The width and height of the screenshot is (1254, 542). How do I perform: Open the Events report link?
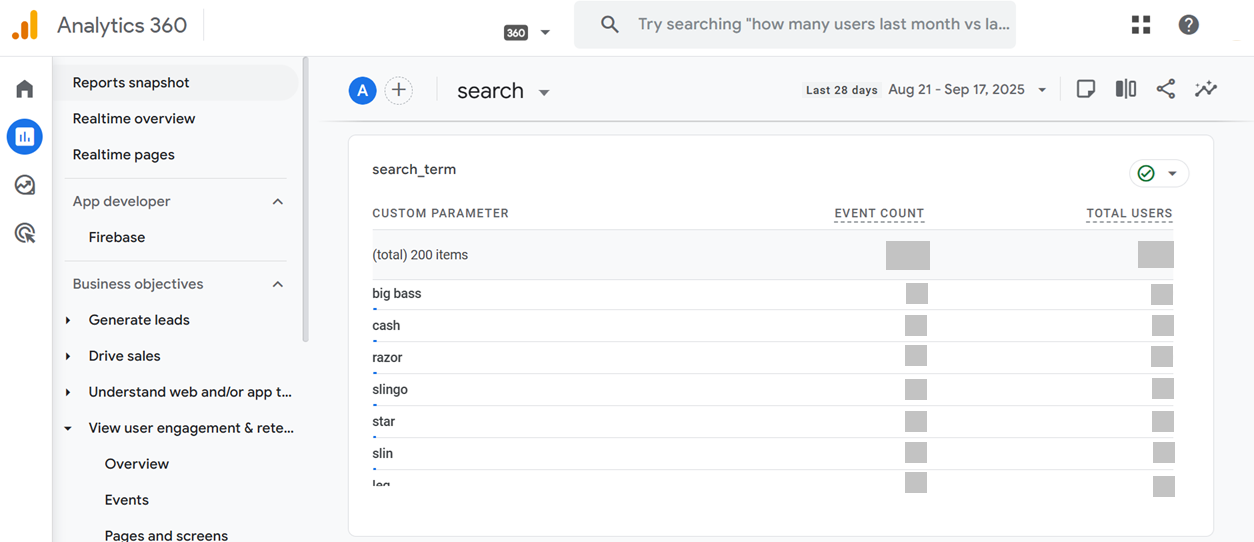127,500
